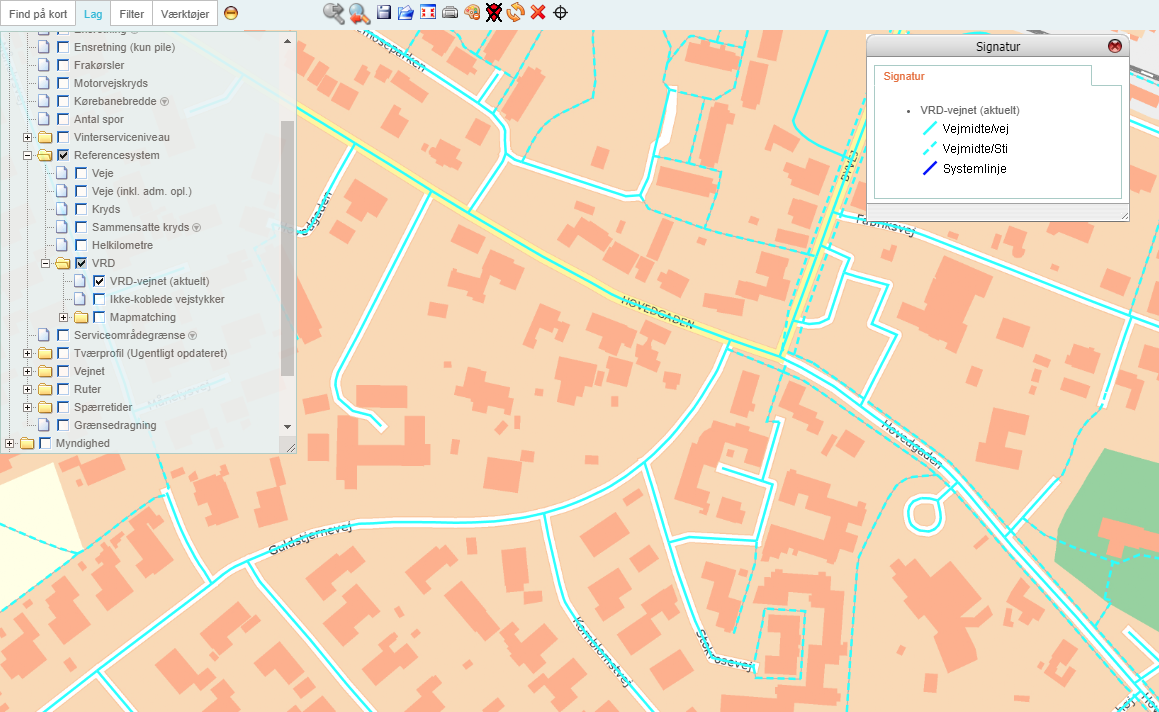Check the Kryds layer checkbox
Screen dimensions: 1159x712
click(x=81, y=209)
